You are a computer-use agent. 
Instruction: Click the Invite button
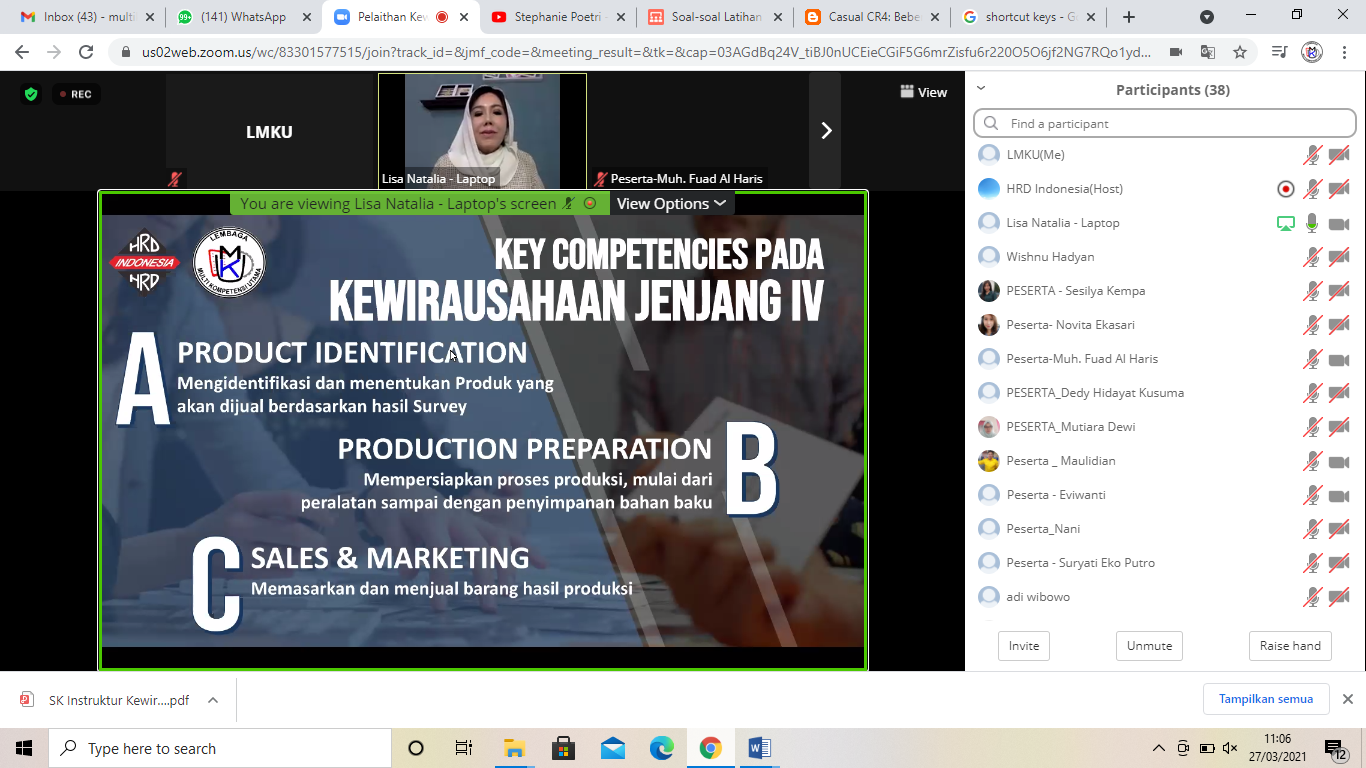1024,646
